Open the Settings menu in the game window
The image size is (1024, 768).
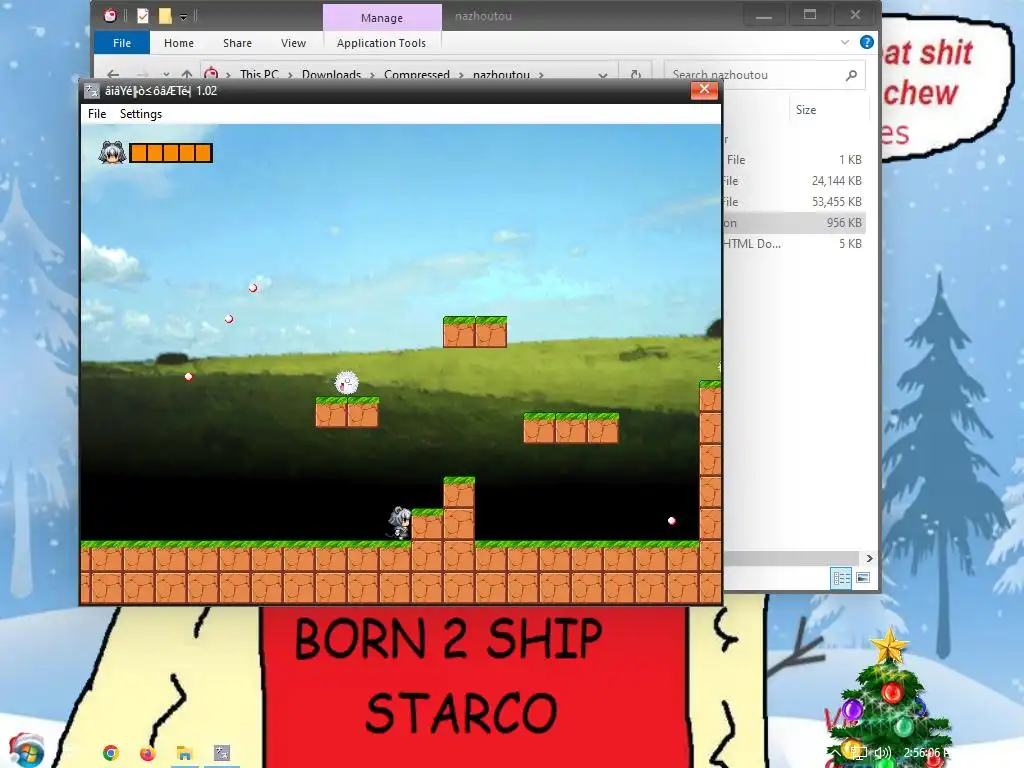pyautogui.click(x=140, y=114)
